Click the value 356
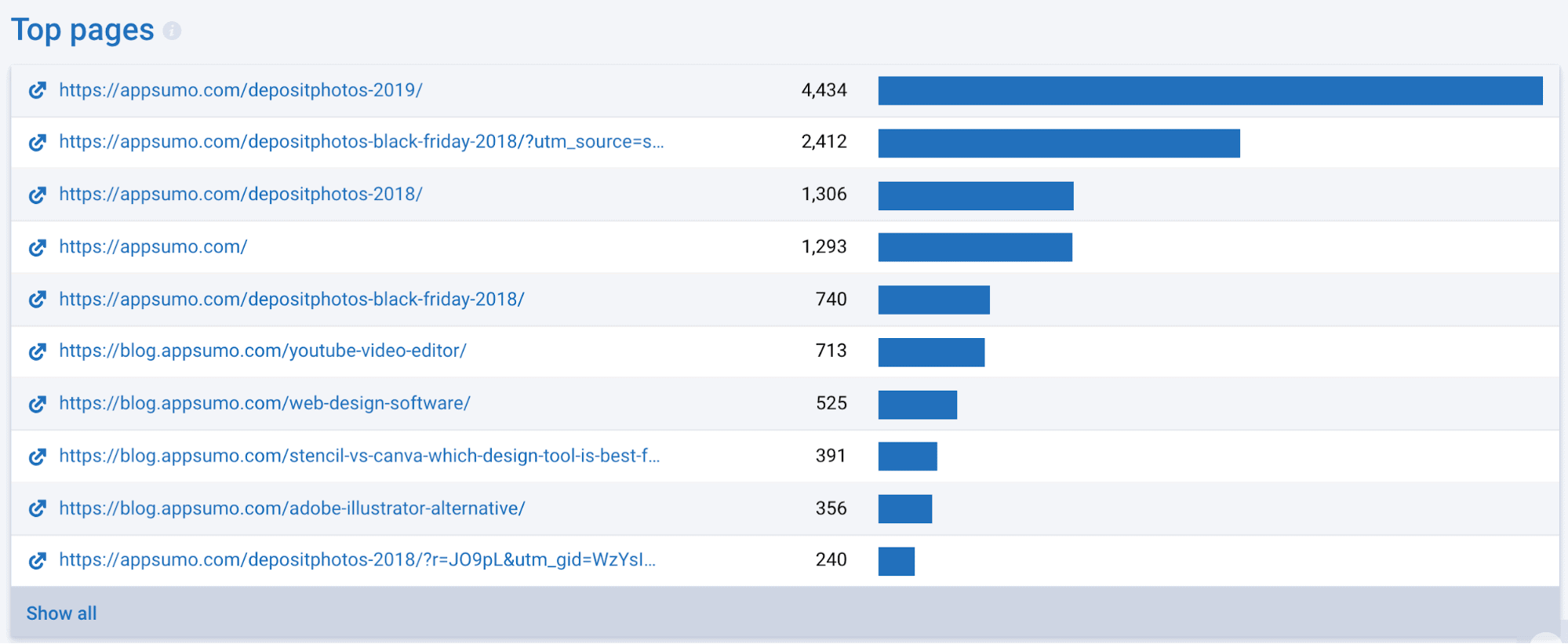1568x644 pixels. (x=831, y=509)
